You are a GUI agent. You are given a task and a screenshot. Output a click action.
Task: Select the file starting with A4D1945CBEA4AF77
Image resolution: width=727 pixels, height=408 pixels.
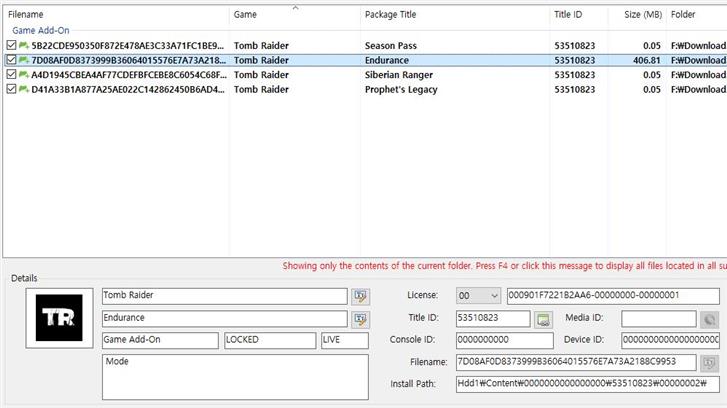pyautogui.click(x=129, y=75)
